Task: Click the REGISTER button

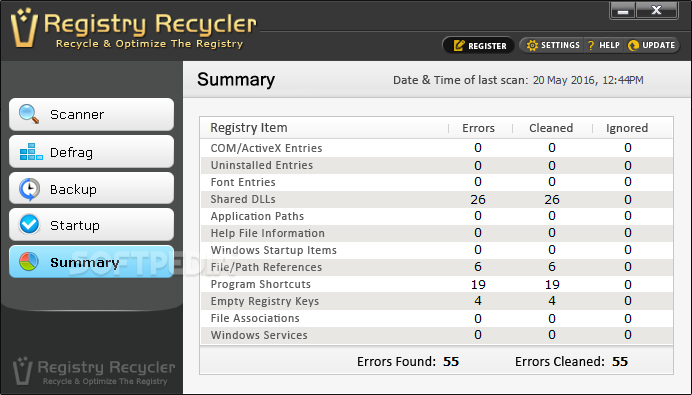Action: tap(478, 45)
